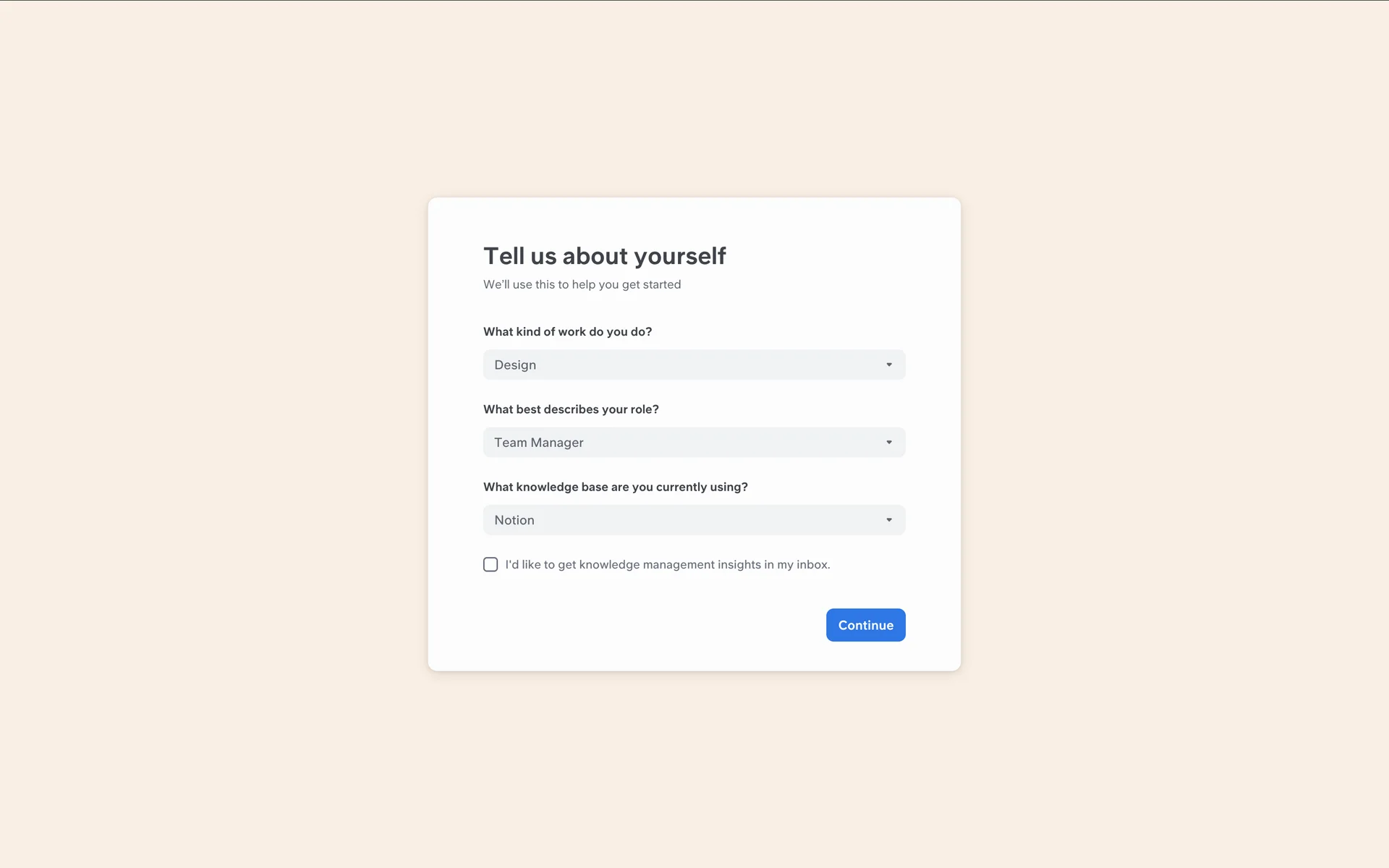
Task: Expand the 'Team Manager' role dropdown
Action: click(693, 442)
